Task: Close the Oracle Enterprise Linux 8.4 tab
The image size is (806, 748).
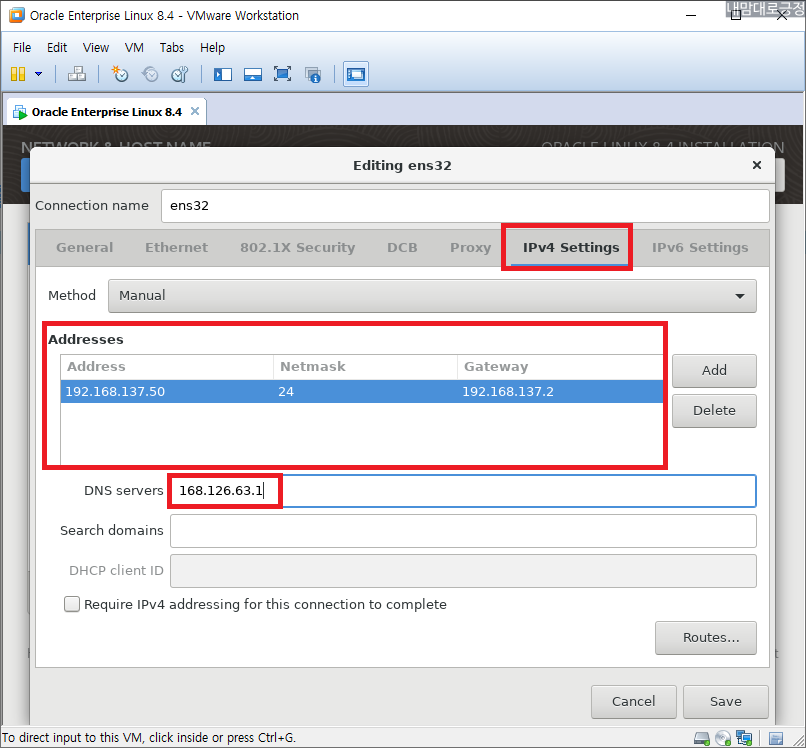Action: pos(195,111)
